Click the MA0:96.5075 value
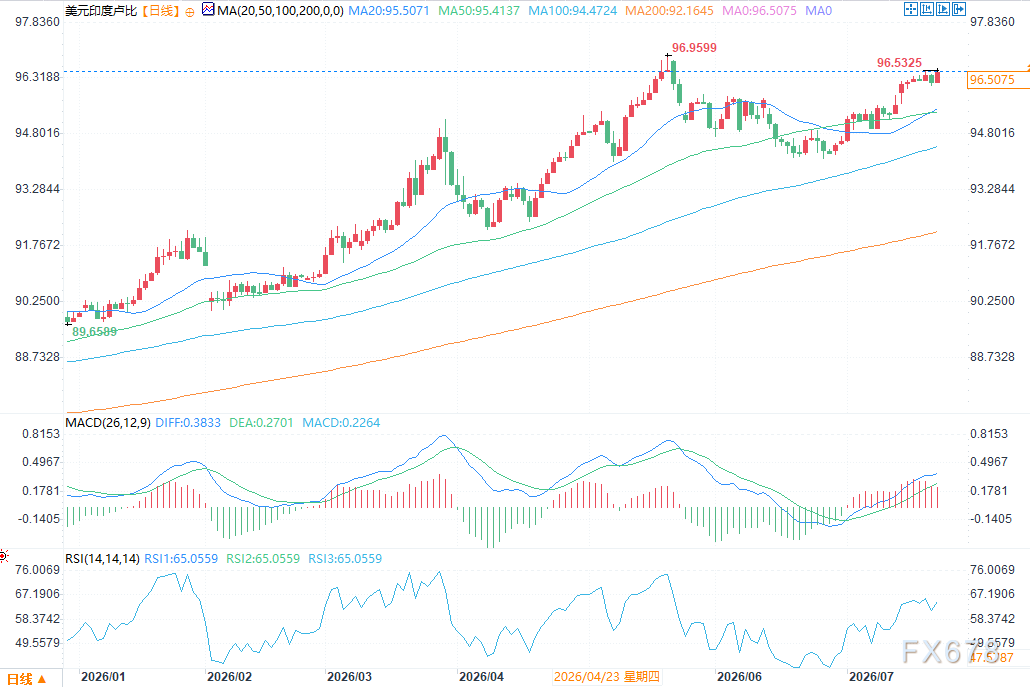 (759, 11)
